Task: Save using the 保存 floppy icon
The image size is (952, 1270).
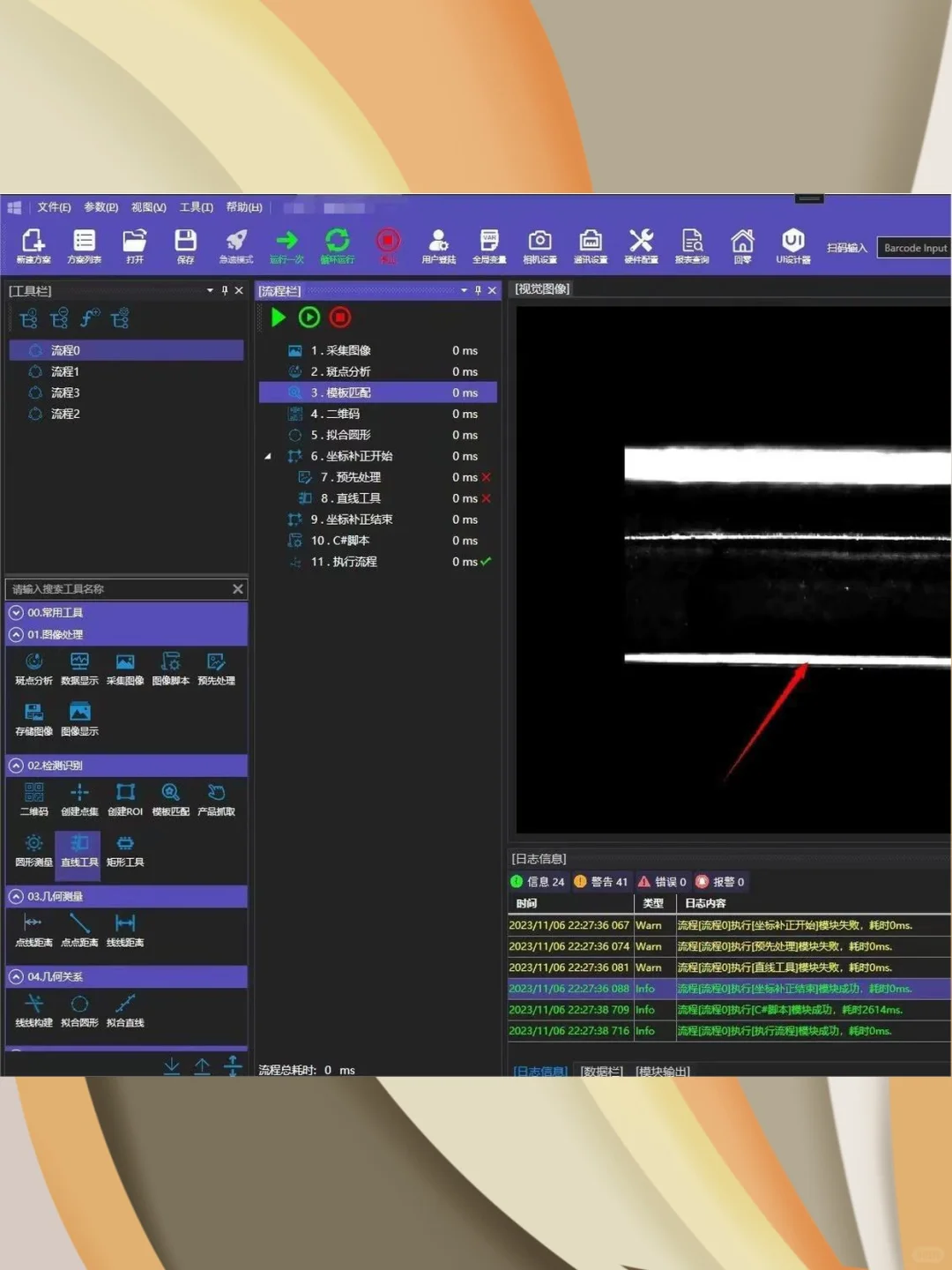Action: tap(185, 246)
